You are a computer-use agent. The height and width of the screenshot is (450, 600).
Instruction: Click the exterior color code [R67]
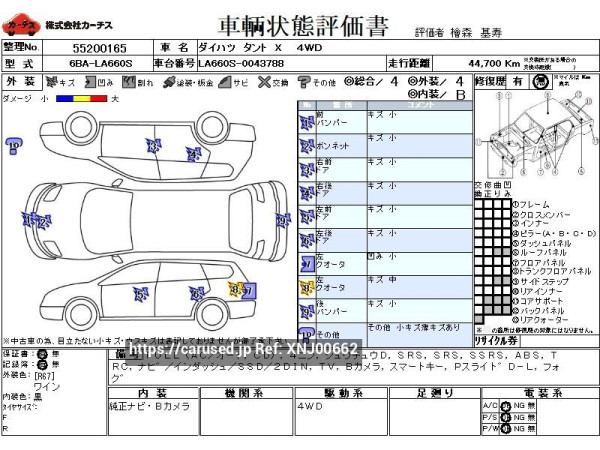coord(44,375)
